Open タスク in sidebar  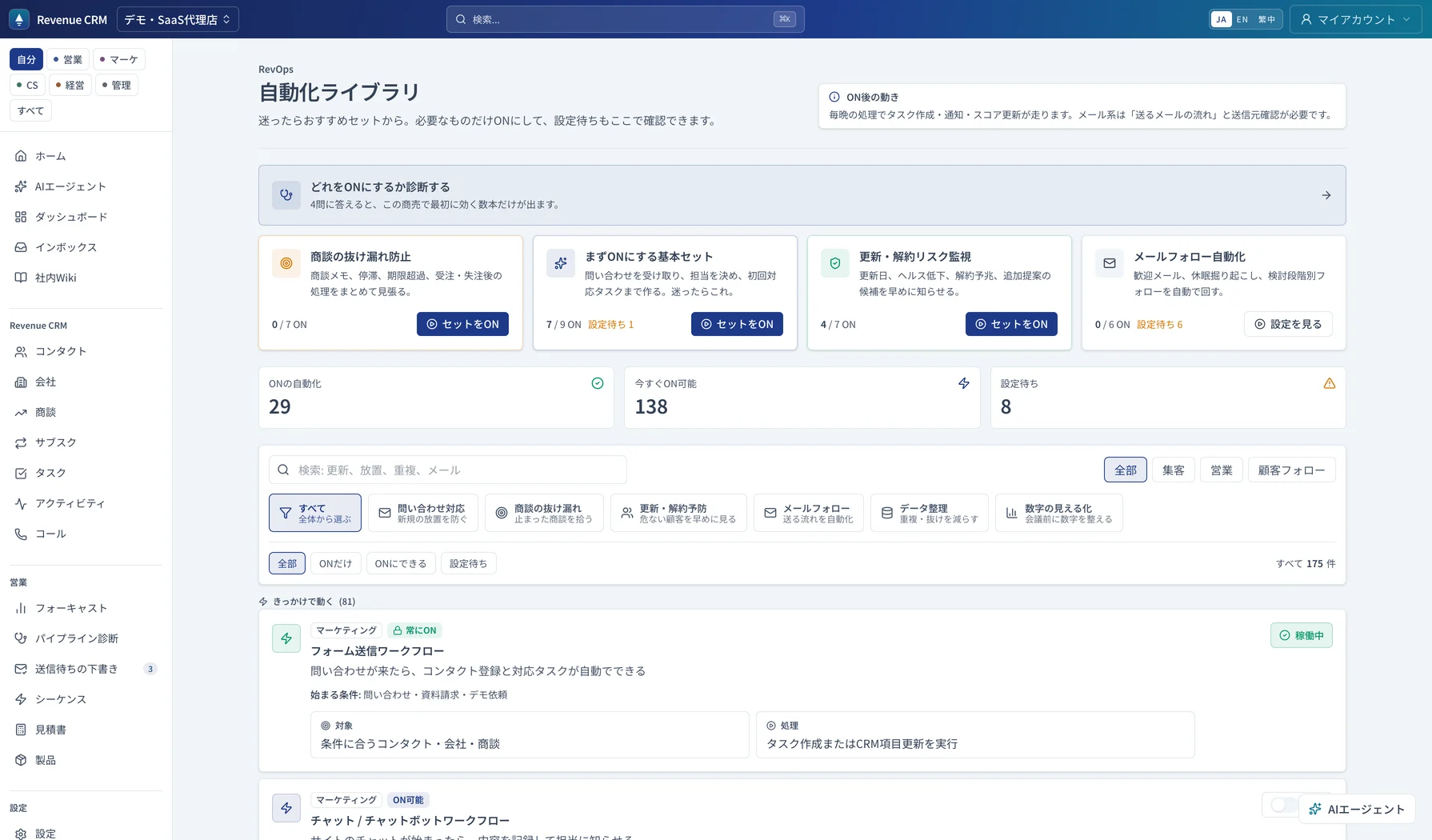tap(86, 473)
